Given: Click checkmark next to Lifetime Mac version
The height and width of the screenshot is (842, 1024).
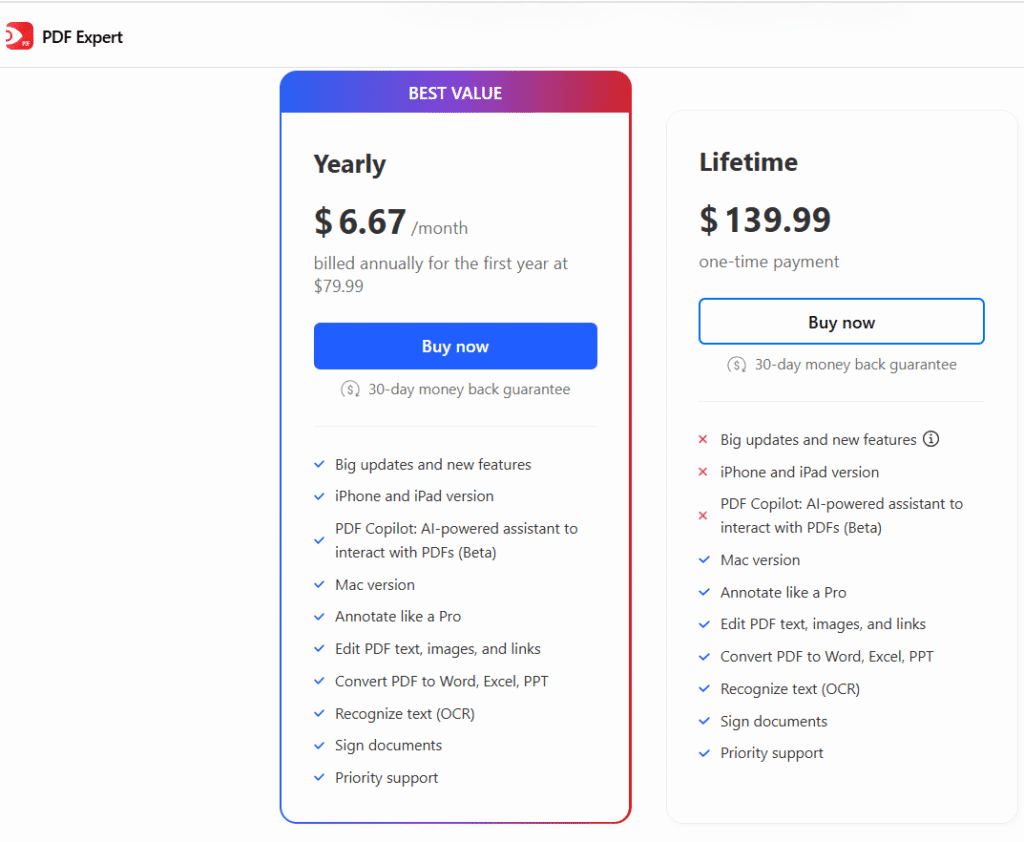Looking at the screenshot, I should coord(704,560).
